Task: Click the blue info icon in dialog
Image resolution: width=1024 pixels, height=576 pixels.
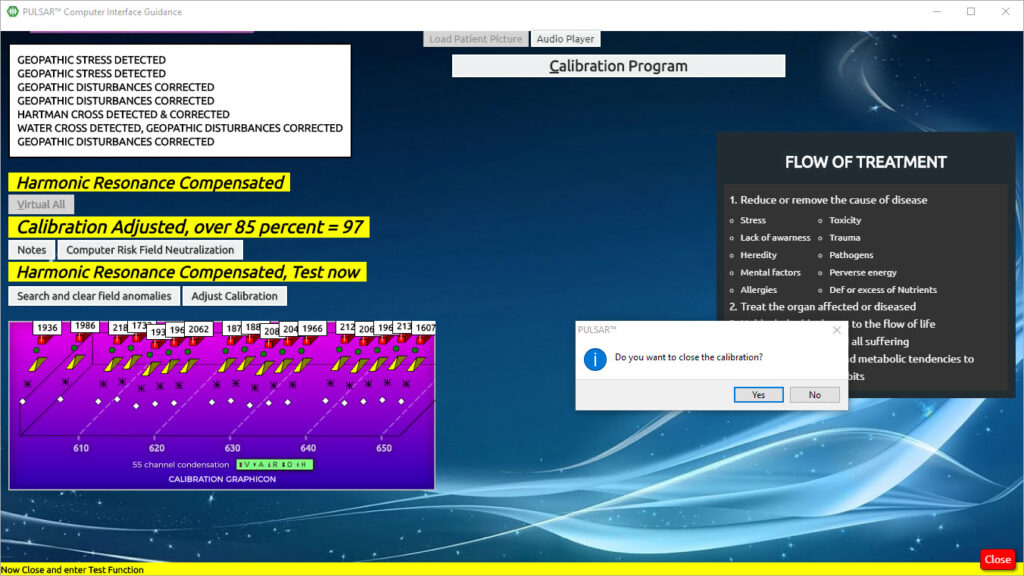Action: point(595,358)
